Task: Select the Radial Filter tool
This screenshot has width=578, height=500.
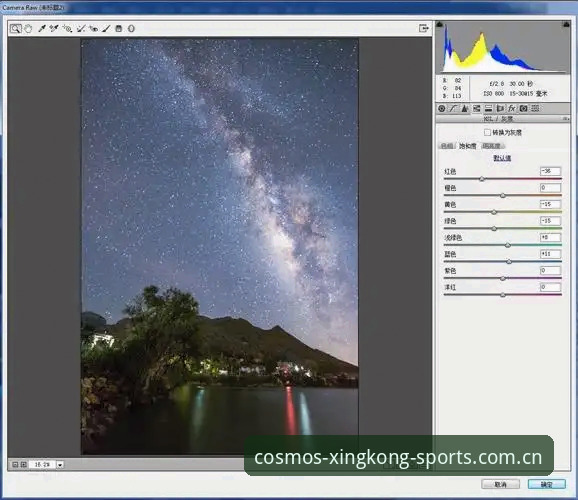Action: click(131, 28)
